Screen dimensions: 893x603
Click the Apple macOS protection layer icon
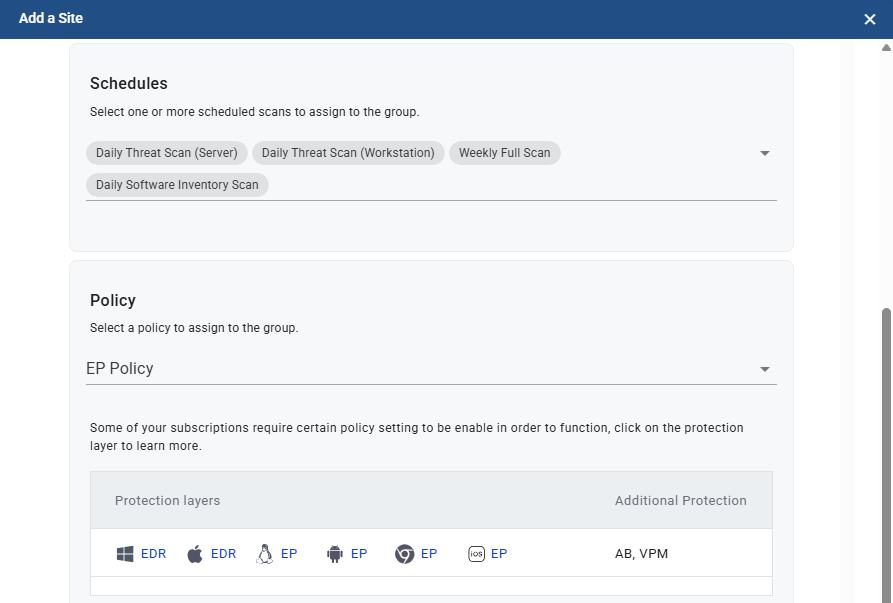195,554
